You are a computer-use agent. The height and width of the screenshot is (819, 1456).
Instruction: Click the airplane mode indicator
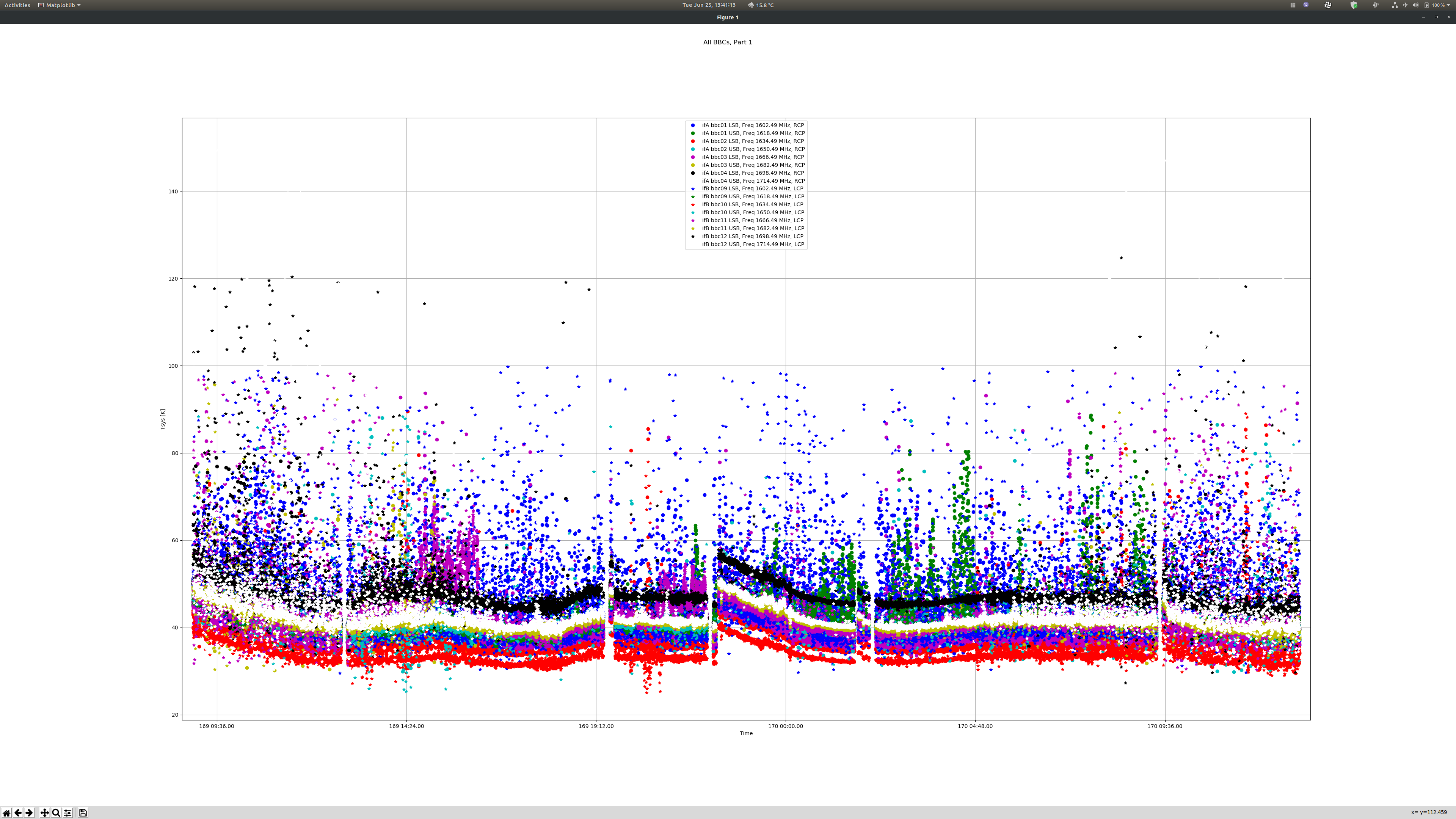(1405, 5)
